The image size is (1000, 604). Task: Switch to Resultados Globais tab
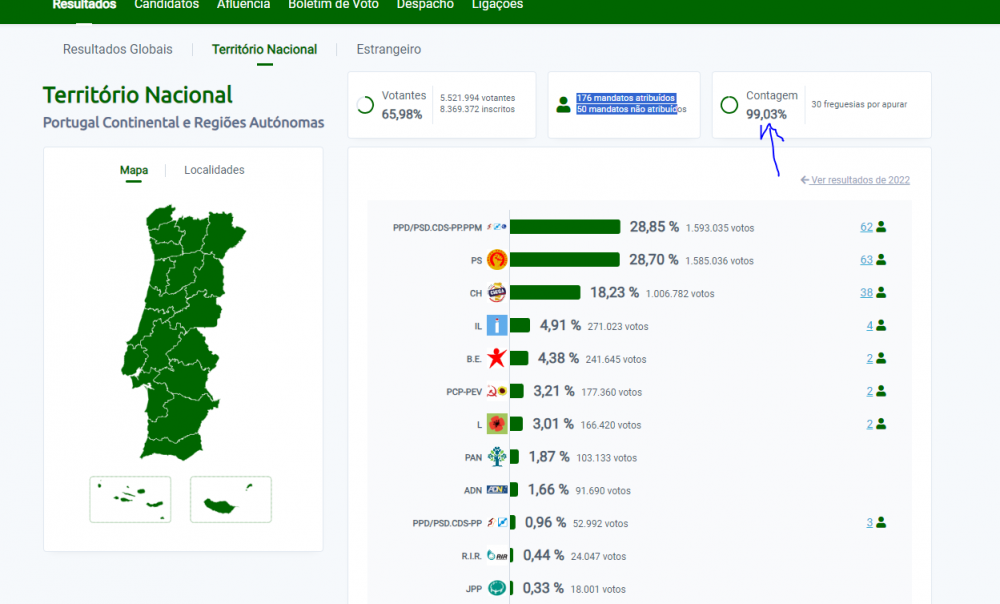point(117,49)
